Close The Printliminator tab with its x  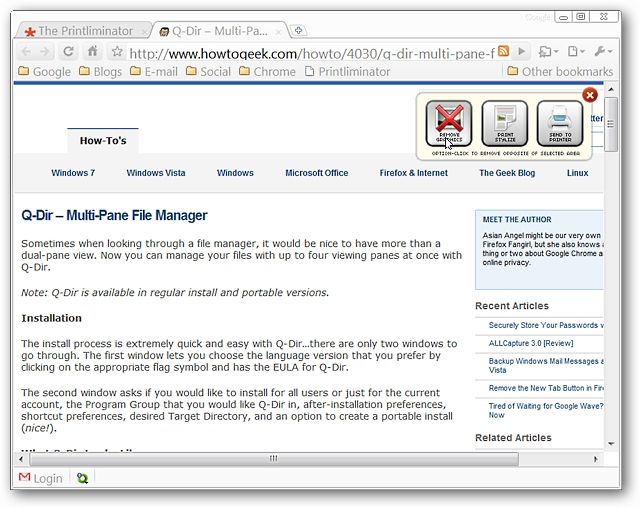click(144, 32)
